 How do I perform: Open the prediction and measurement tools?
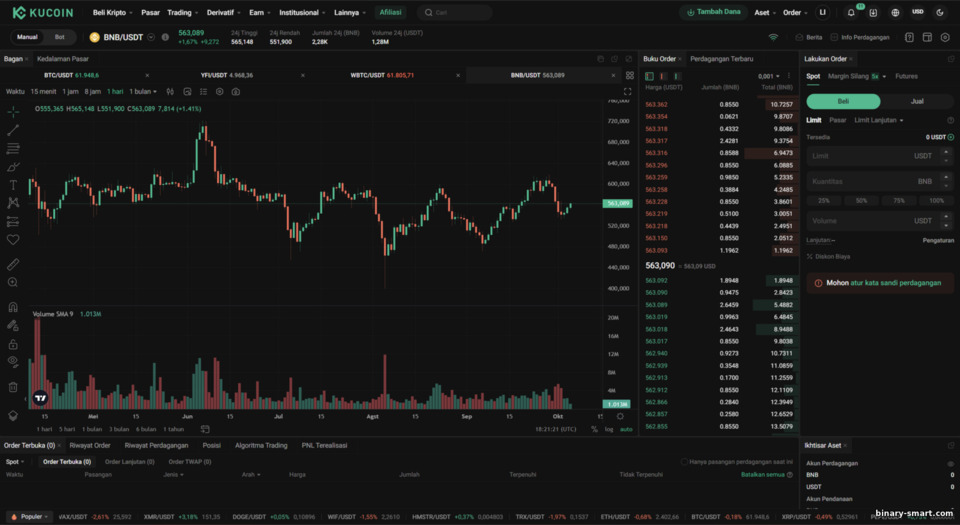[x=13, y=222]
